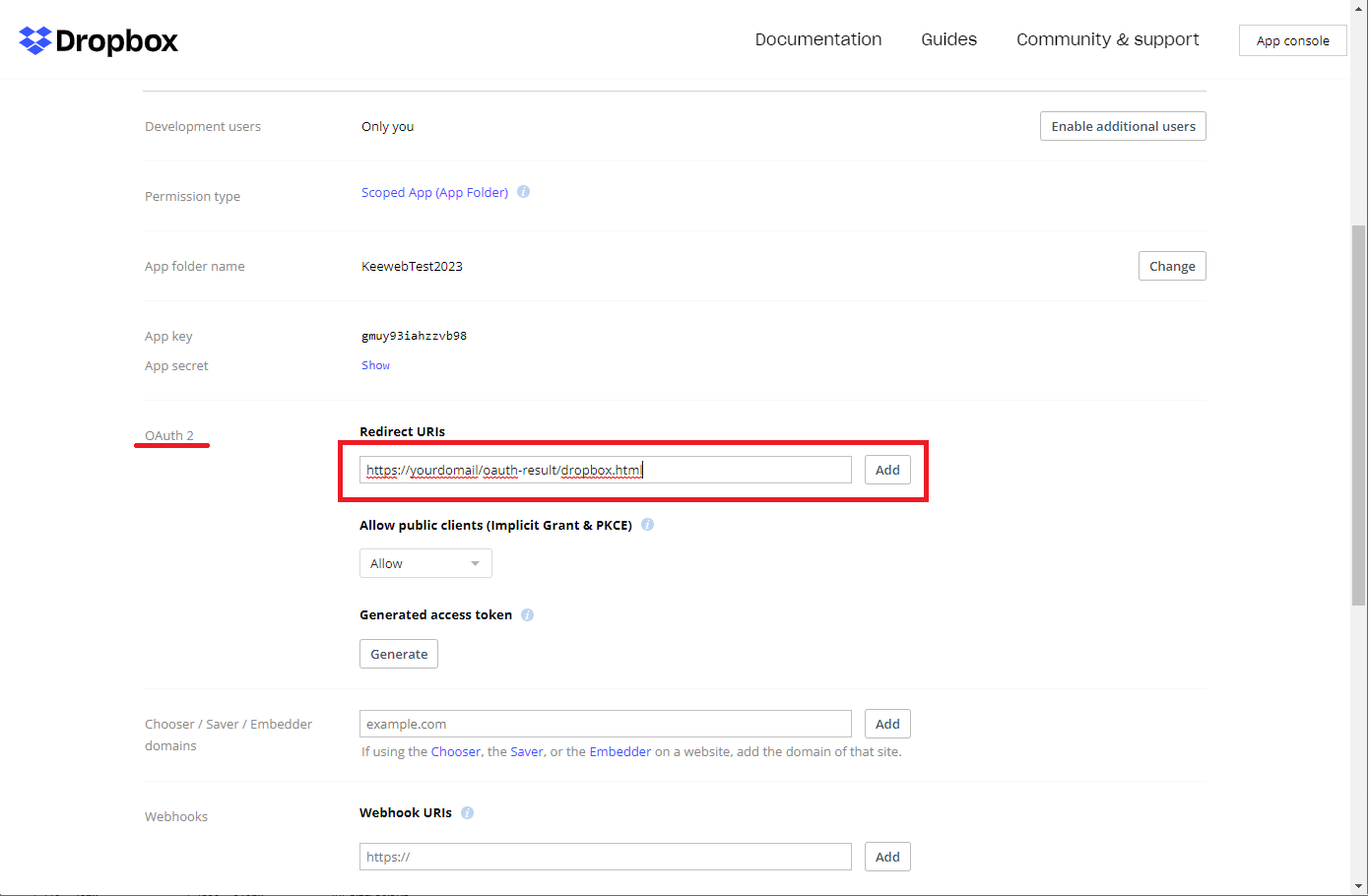
Task: Open Community & support menu
Action: tap(1108, 39)
